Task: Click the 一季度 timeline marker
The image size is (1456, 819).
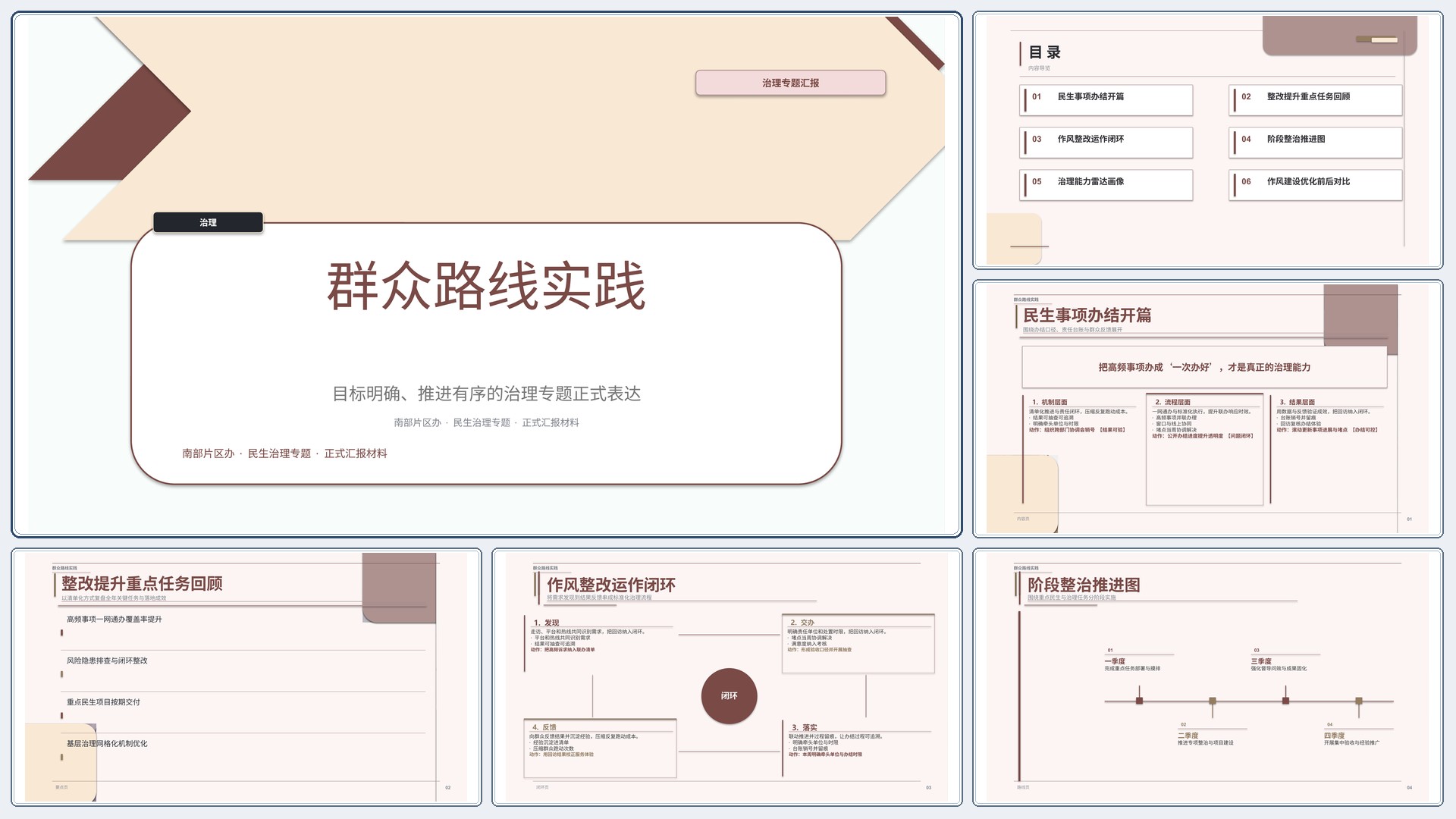Action: [x=1139, y=701]
